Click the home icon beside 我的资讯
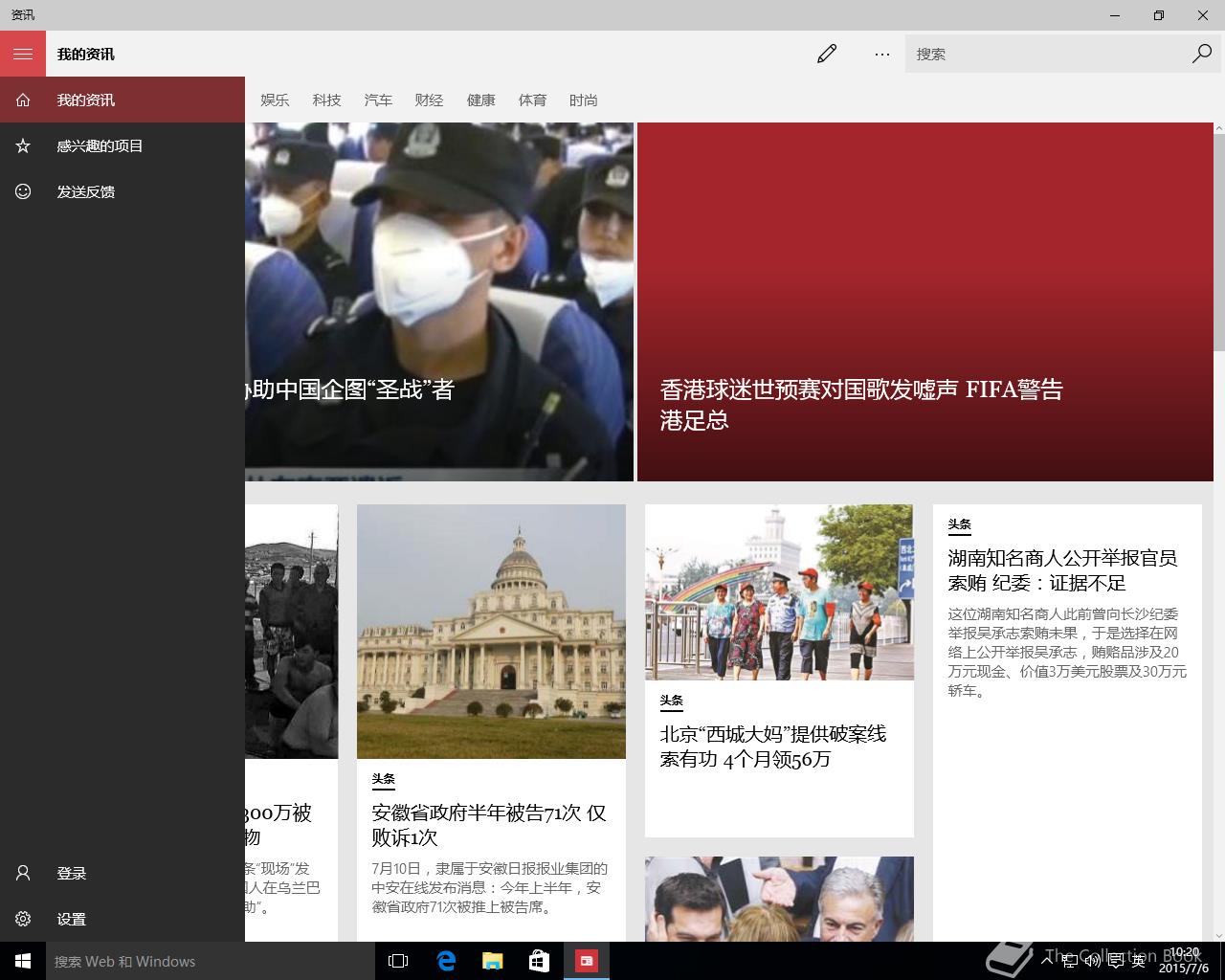The image size is (1225, 980). 23,100
